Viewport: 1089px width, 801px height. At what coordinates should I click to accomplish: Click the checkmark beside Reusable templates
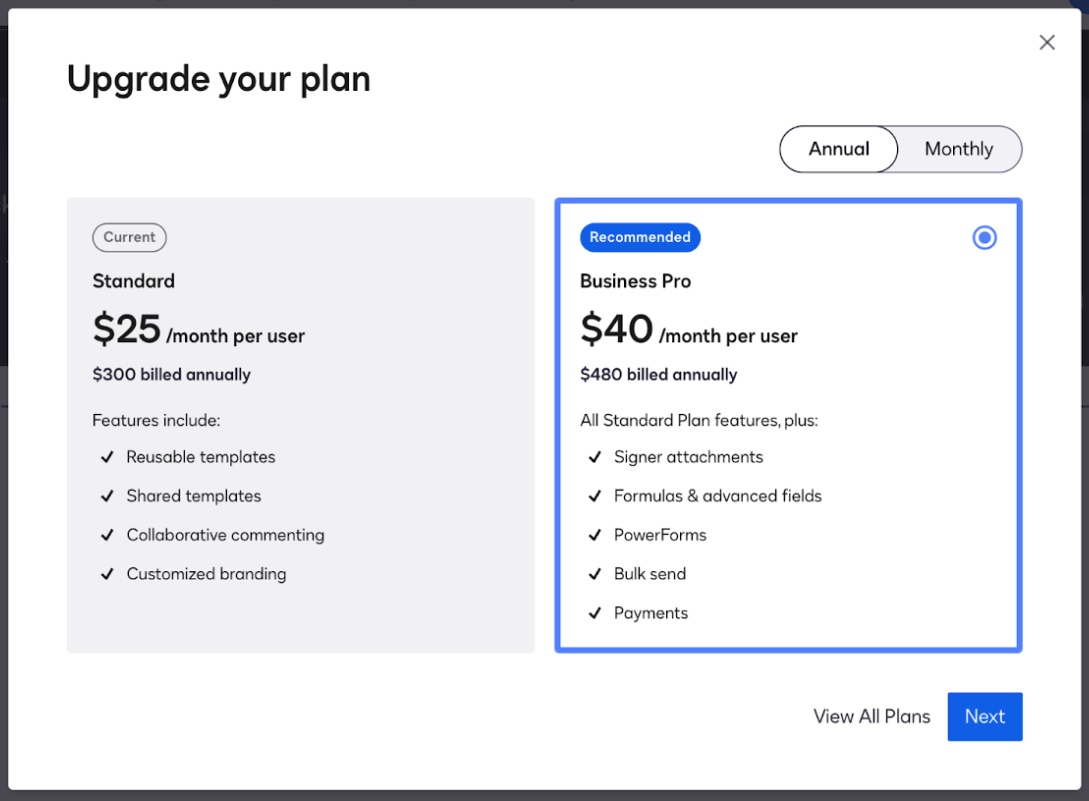[x=107, y=456]
